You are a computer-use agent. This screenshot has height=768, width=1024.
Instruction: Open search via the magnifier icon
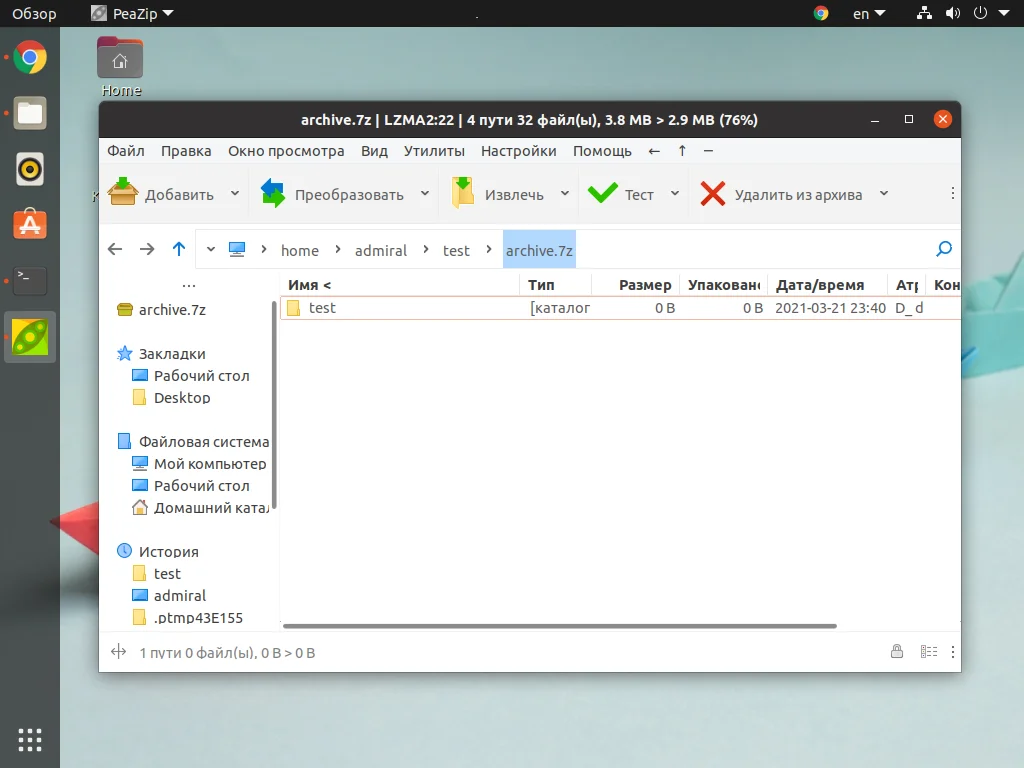pyautogui.click(x=942, y=249)
